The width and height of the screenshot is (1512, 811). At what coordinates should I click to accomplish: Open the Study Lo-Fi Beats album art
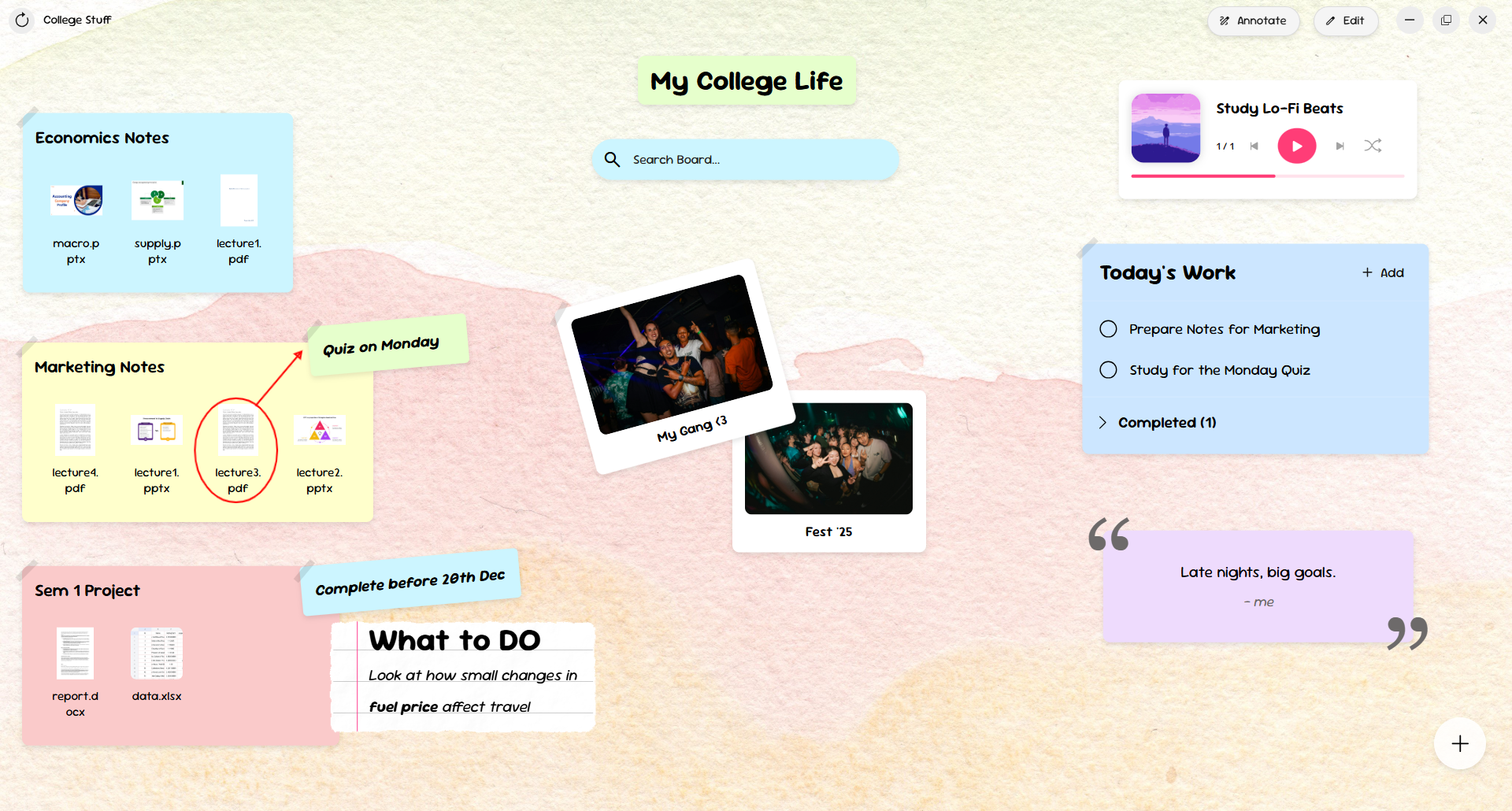click(x=1165, y=128)
